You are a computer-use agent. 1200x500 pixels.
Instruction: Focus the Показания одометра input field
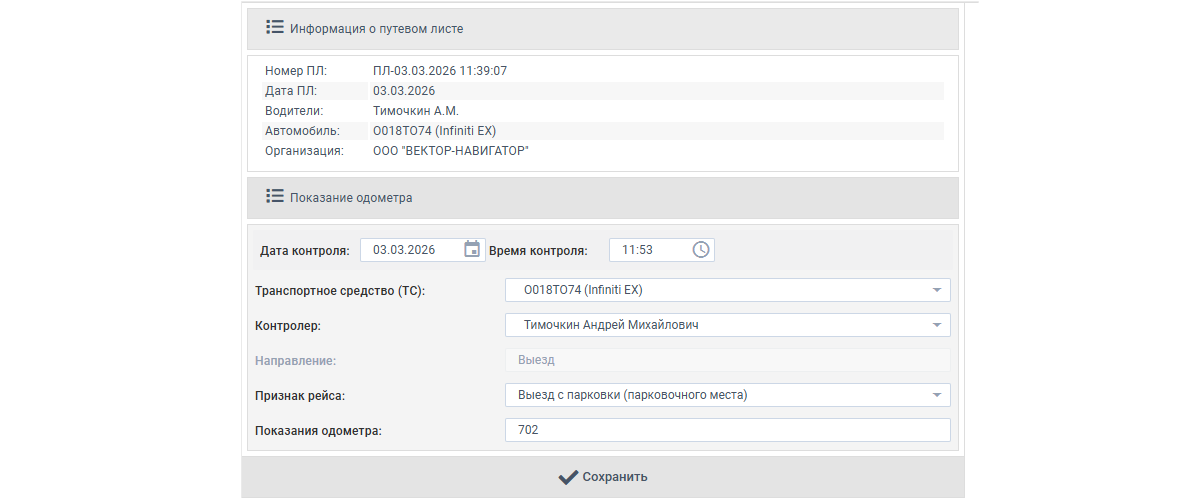[727, 430]
